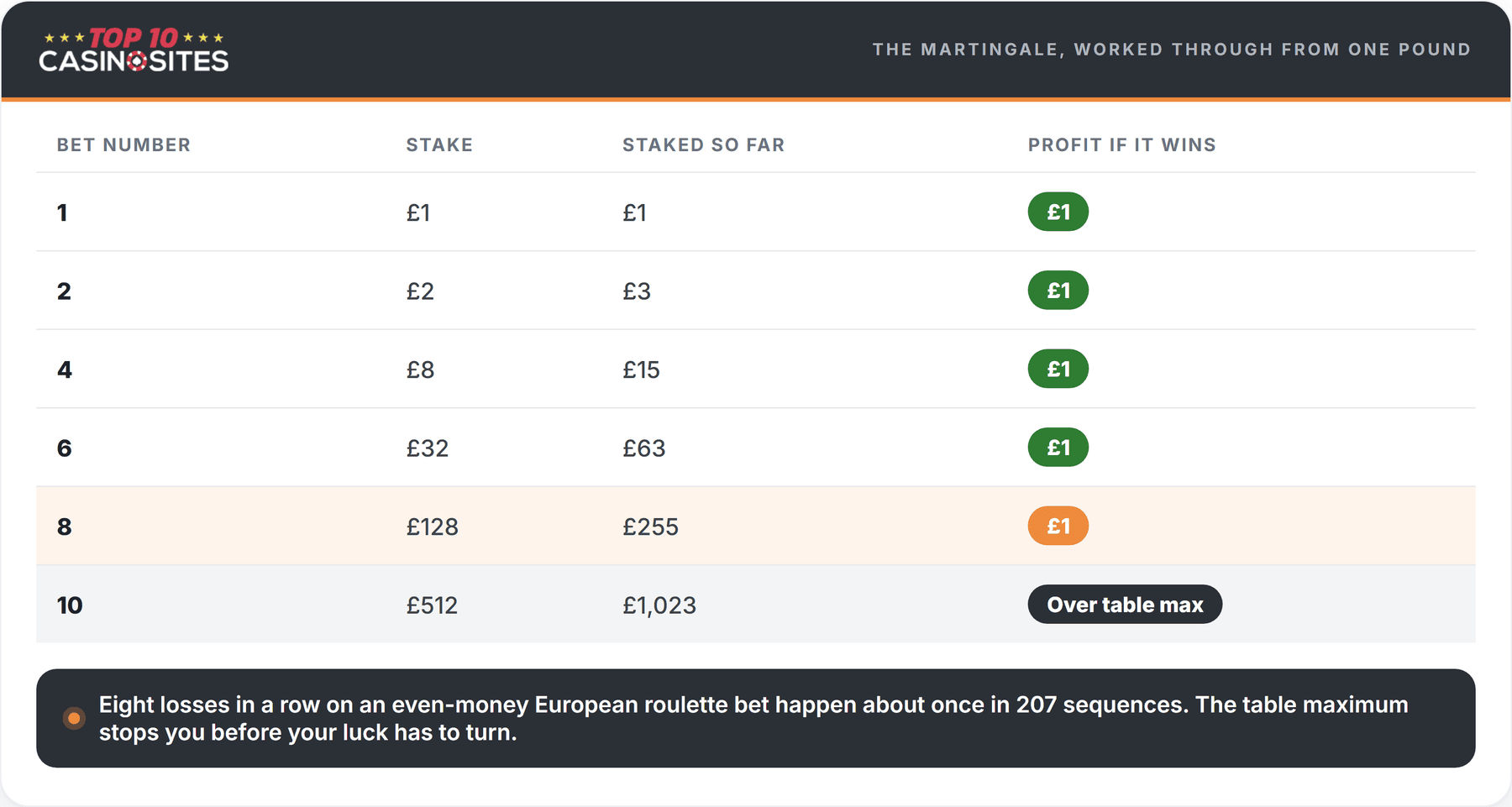1512x807 pixels.
Task: Click the Over table max badge
Action: pos(1125,605)
